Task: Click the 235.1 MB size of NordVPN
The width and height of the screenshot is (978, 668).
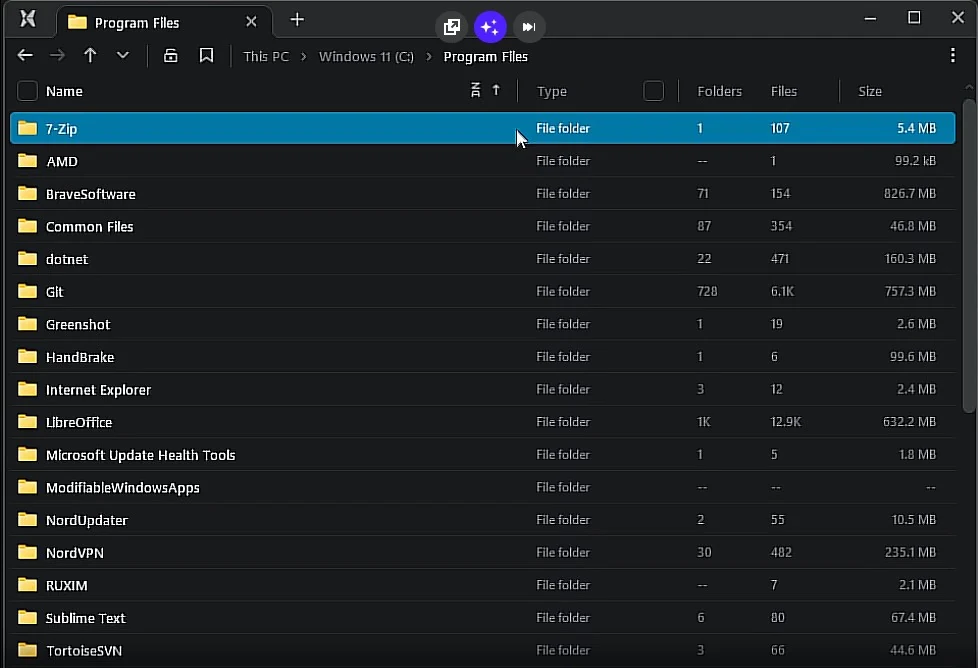Action: (x=910, y=552)
